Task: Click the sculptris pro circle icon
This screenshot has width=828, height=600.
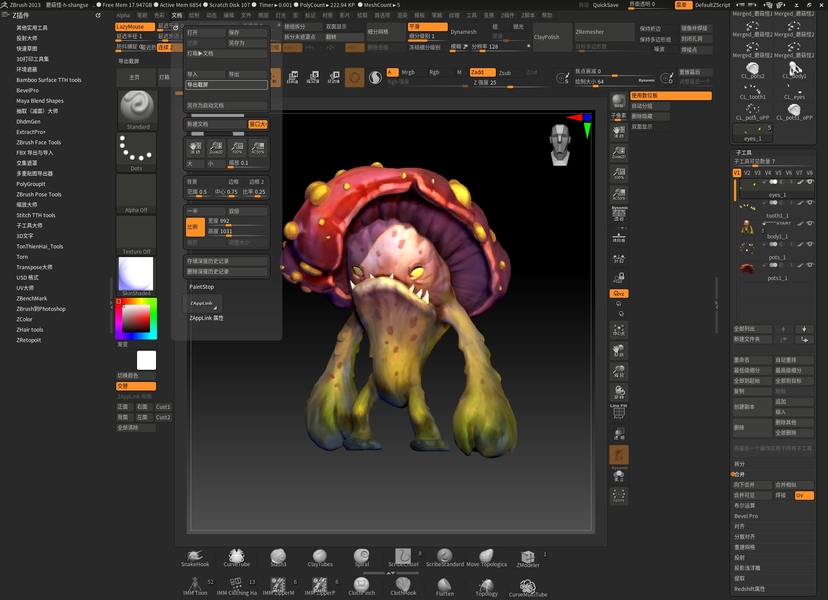Action: 354,78
